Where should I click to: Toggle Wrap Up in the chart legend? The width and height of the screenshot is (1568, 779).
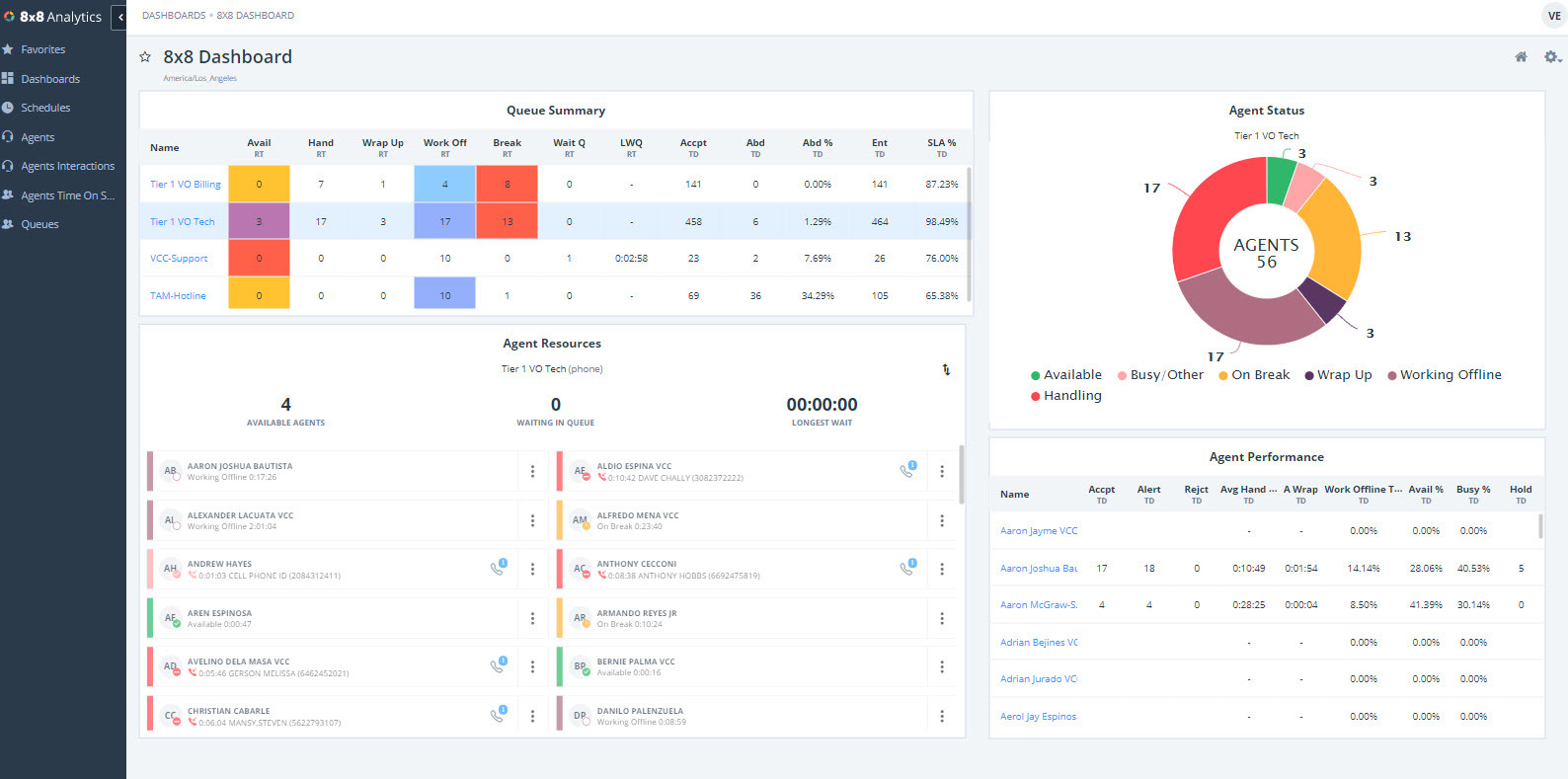1338,375
